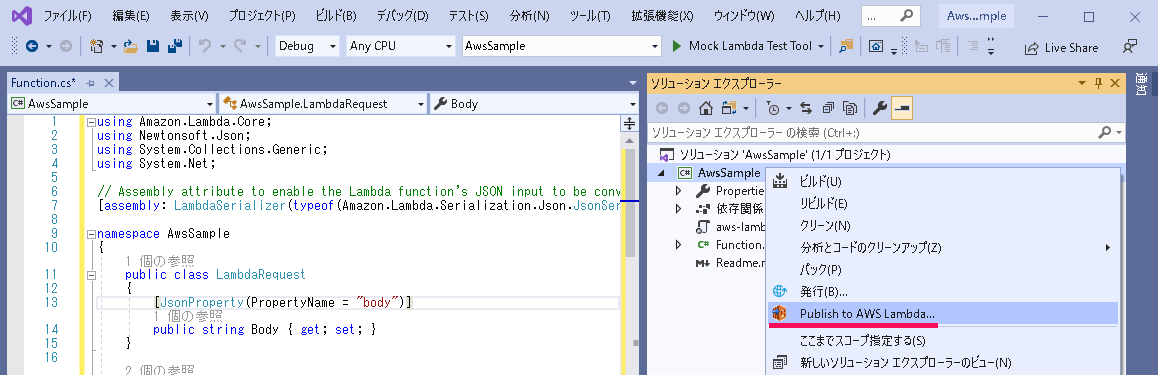
Task: Collapse the using directives block
Action: click(91, 122)
